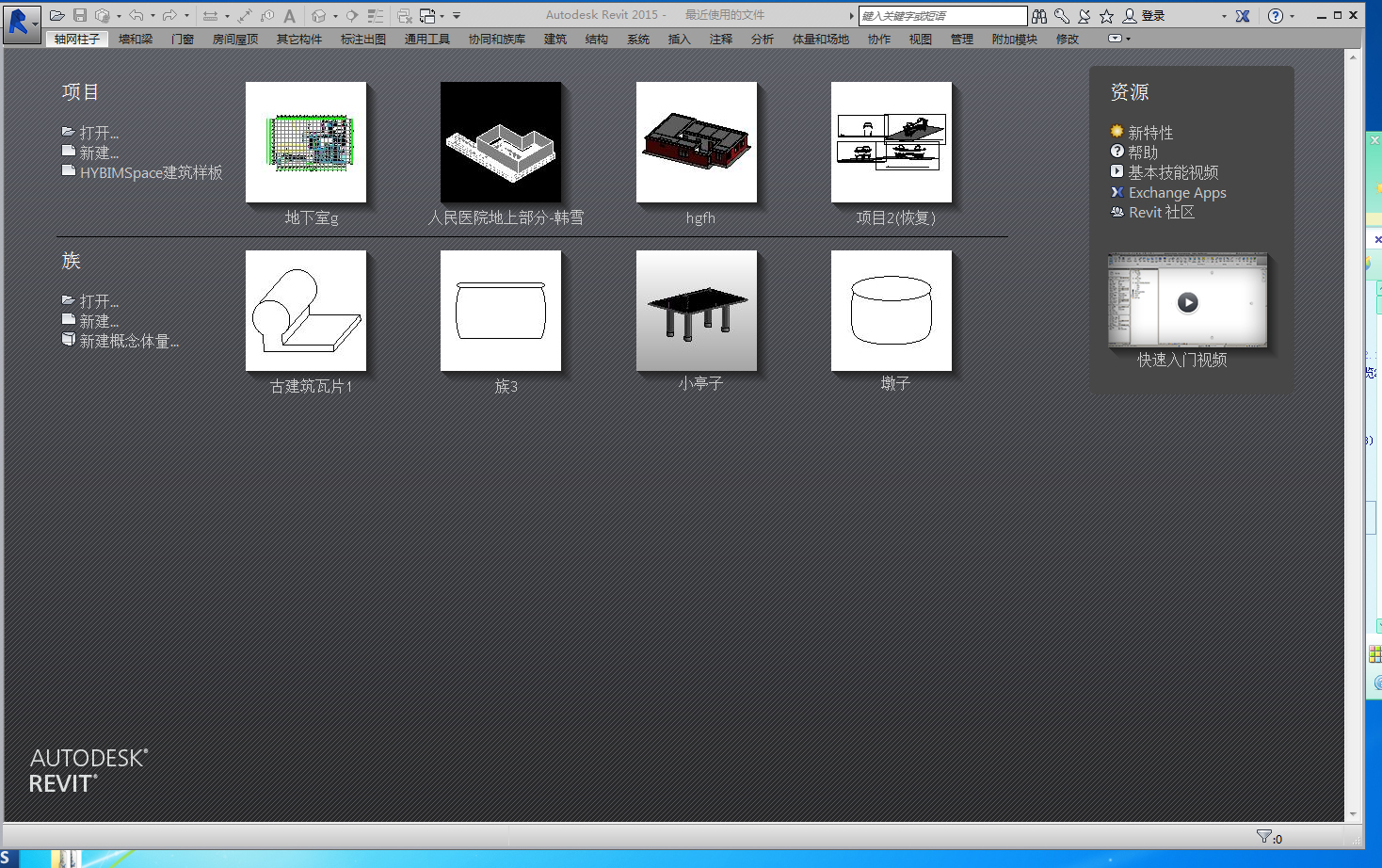Select the Aligned Dimension tool icon
The width and height of the screenshot is (1382, 868).
tap(245, 16)
